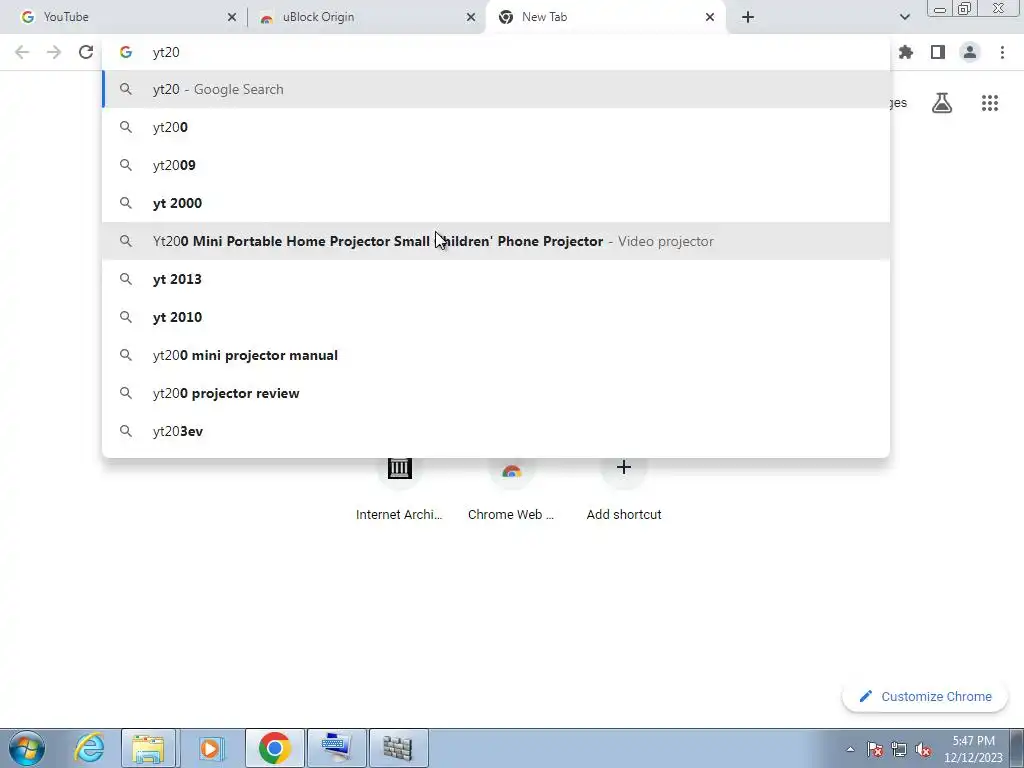Pick the 'yt 2010' suggestion
The width and height of the screenshot is (1024, 768).
point(496,317)
